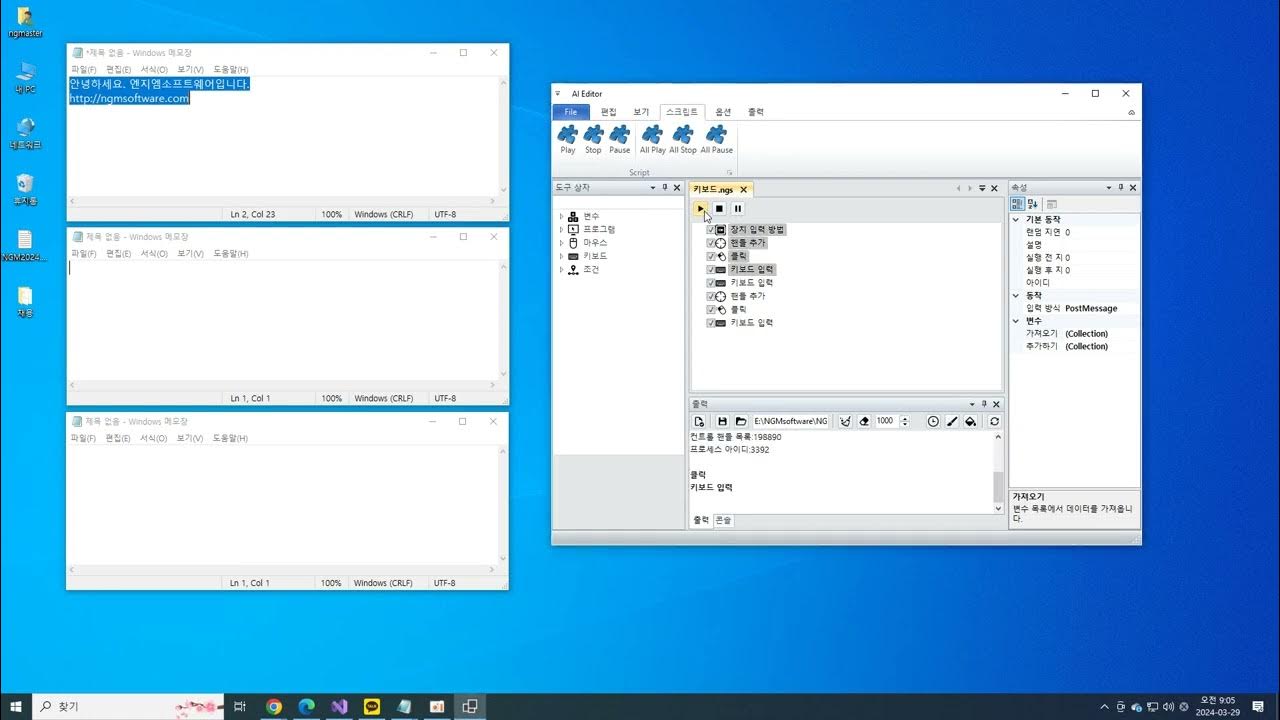Screen dimensions: 1280x720
Task: Open Google Chrome from the taskbar
Action: [274, 706]
